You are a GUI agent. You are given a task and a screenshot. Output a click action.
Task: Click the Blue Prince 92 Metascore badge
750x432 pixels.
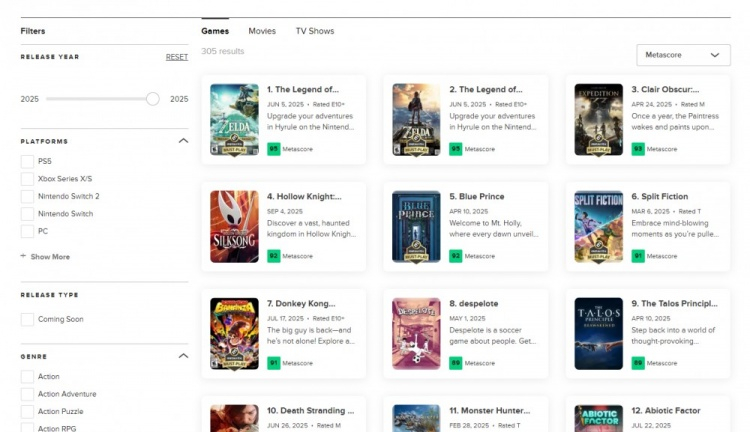[456, 256]
